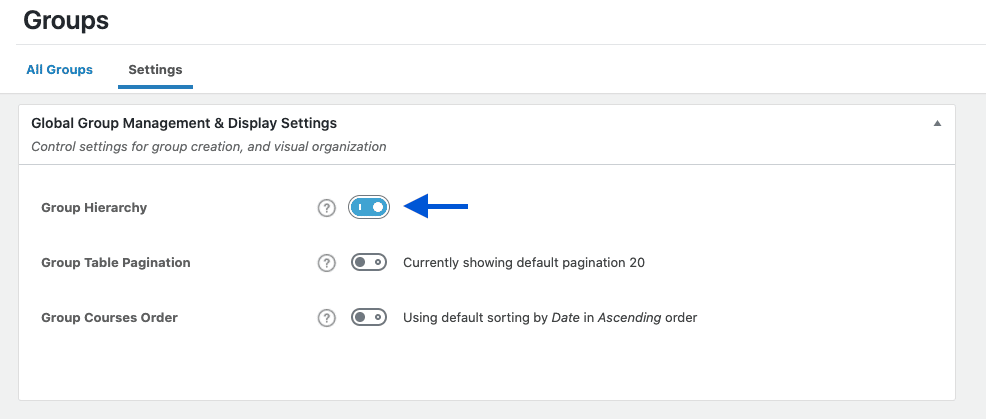986x419 pixels.
Task: Click the Group Table Pagination label
Action: 116,263
